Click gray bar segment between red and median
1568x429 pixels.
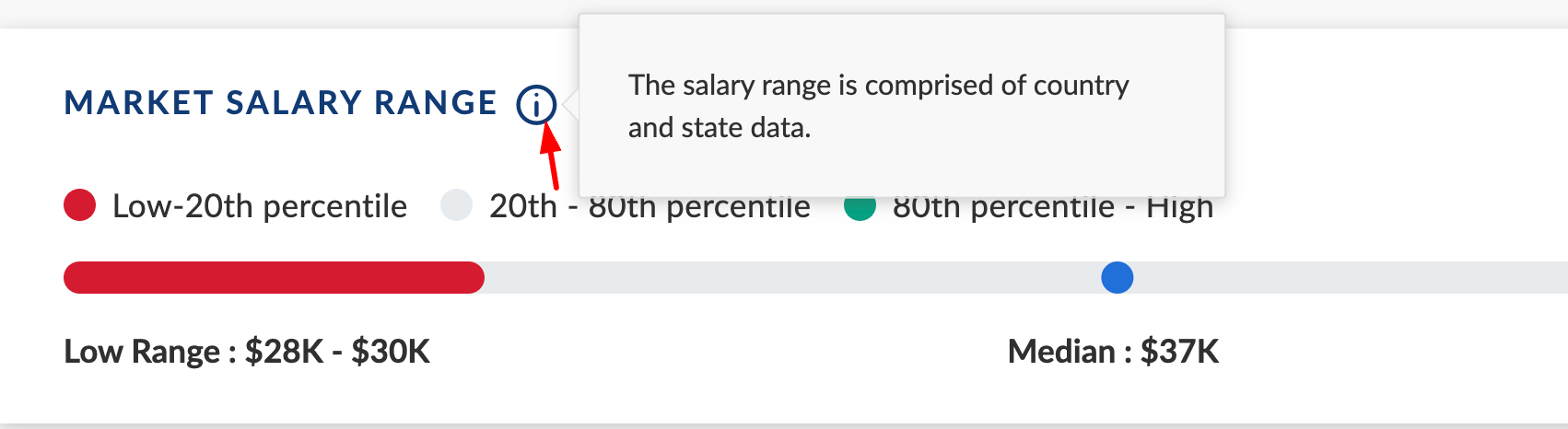pyautogui.click(x=792, y=277)
